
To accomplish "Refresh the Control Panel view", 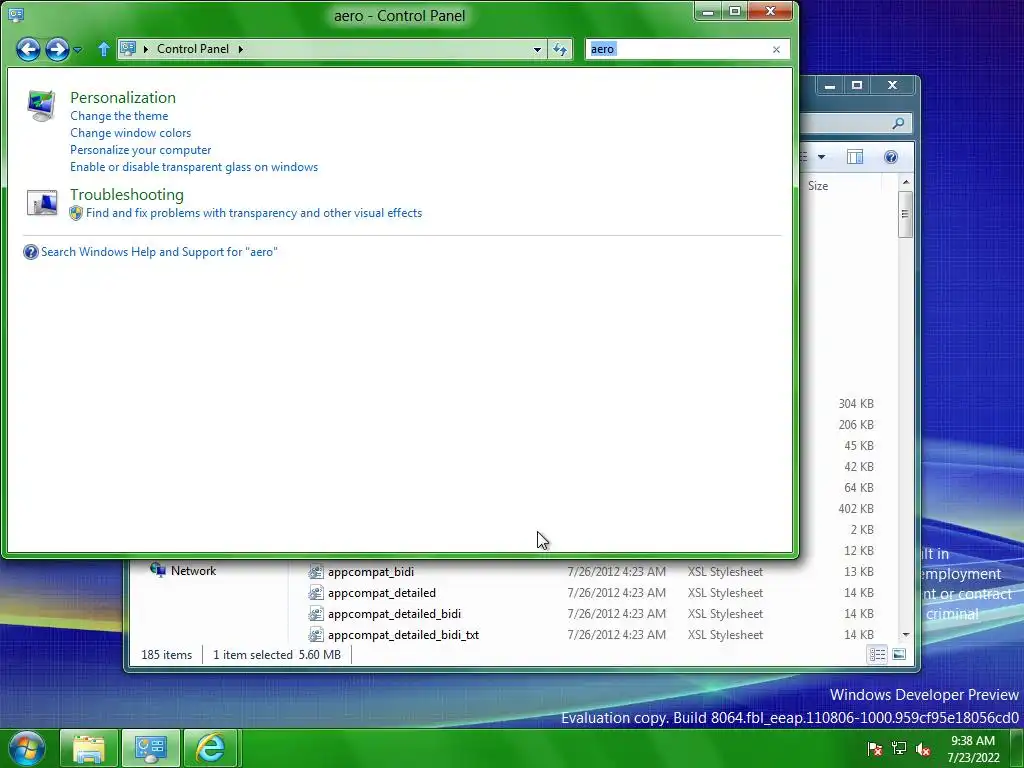I will pos(560,49).
